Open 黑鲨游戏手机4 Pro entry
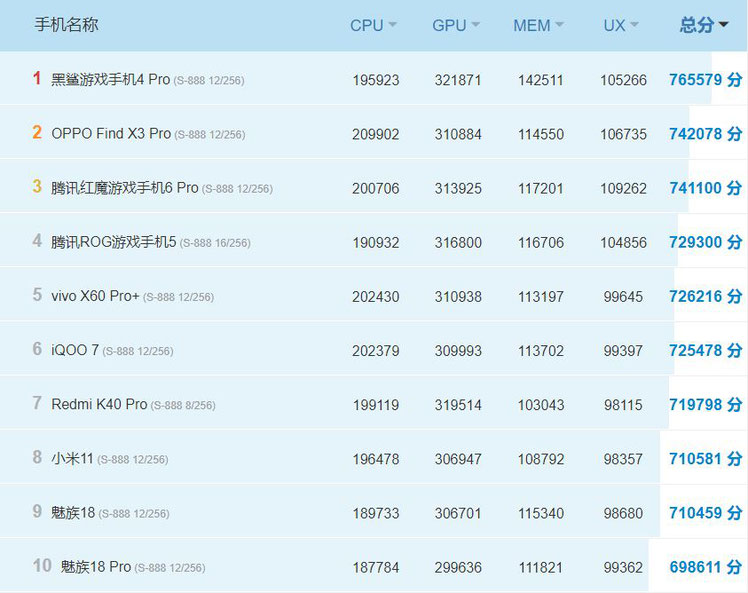748x593 pixels. click(x=111, y=79)
